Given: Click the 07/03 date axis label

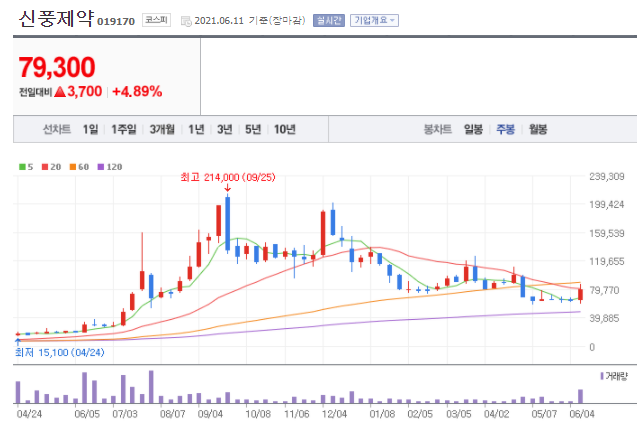Looking at the screenshot, I should [x=125, y=414].
